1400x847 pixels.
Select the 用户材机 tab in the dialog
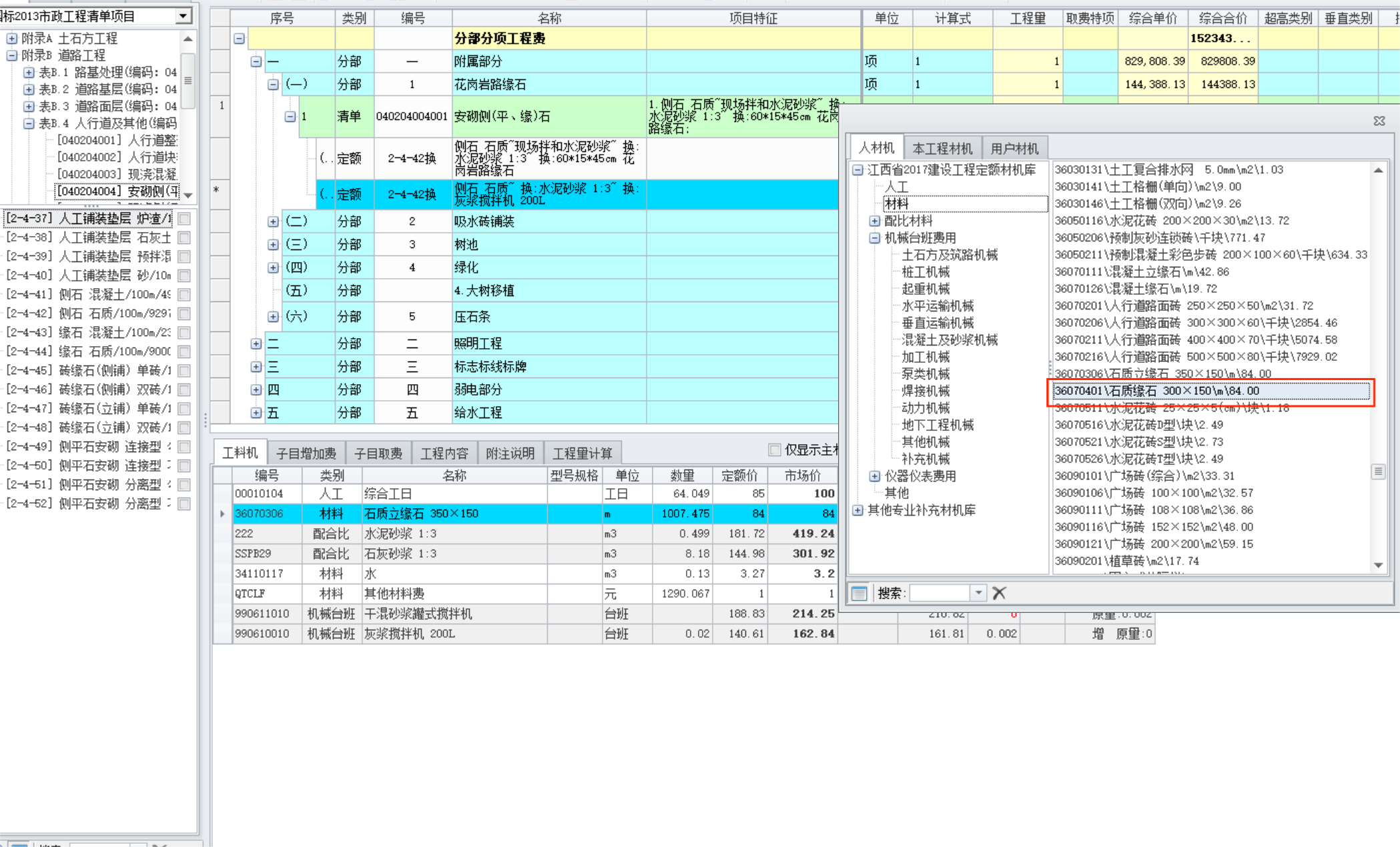(1014, 149)
